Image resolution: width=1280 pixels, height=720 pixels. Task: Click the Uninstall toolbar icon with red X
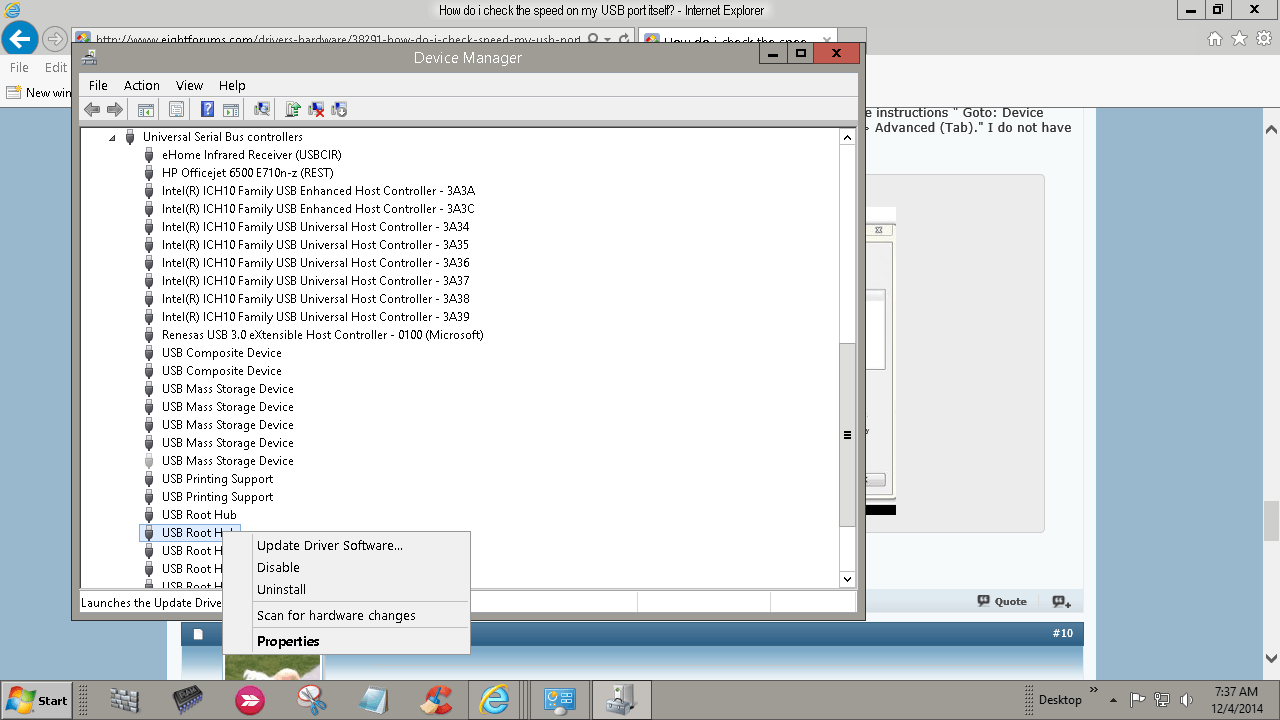pyautogui.click(x=316, y=109)
